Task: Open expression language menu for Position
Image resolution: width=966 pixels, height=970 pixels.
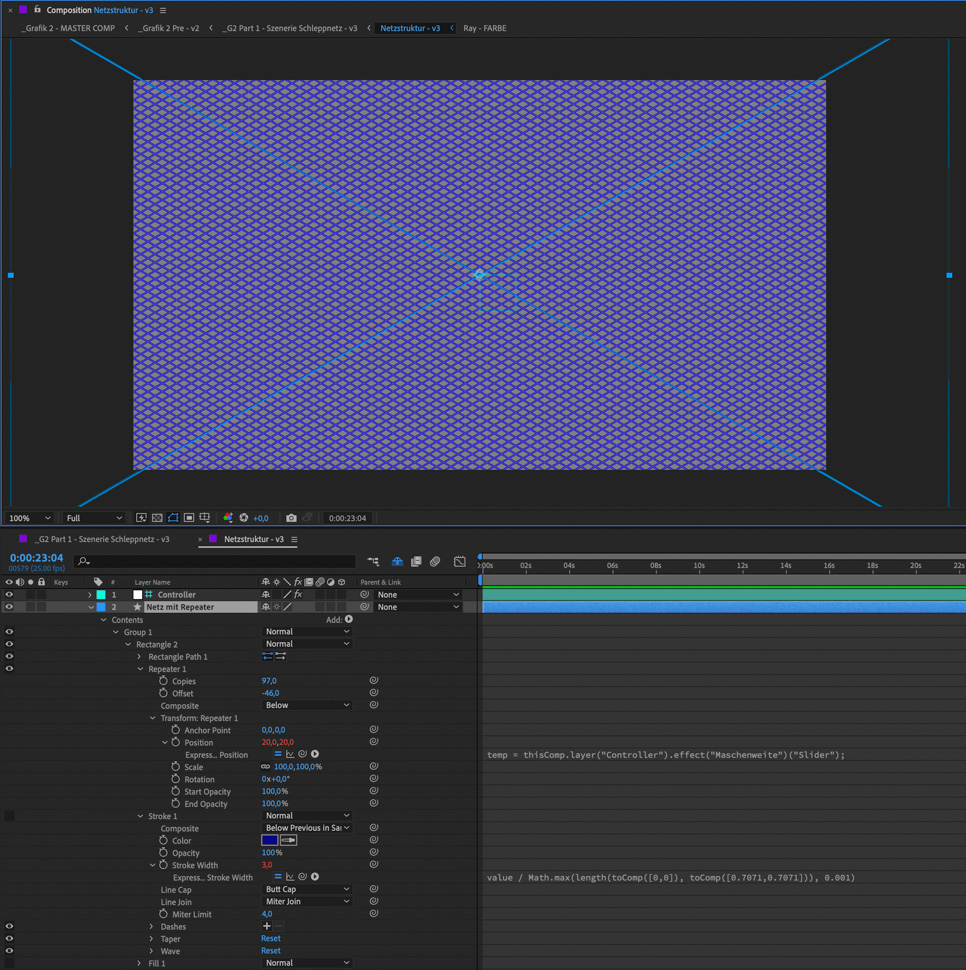Action: pyautogui.click(x=315, y=755)
